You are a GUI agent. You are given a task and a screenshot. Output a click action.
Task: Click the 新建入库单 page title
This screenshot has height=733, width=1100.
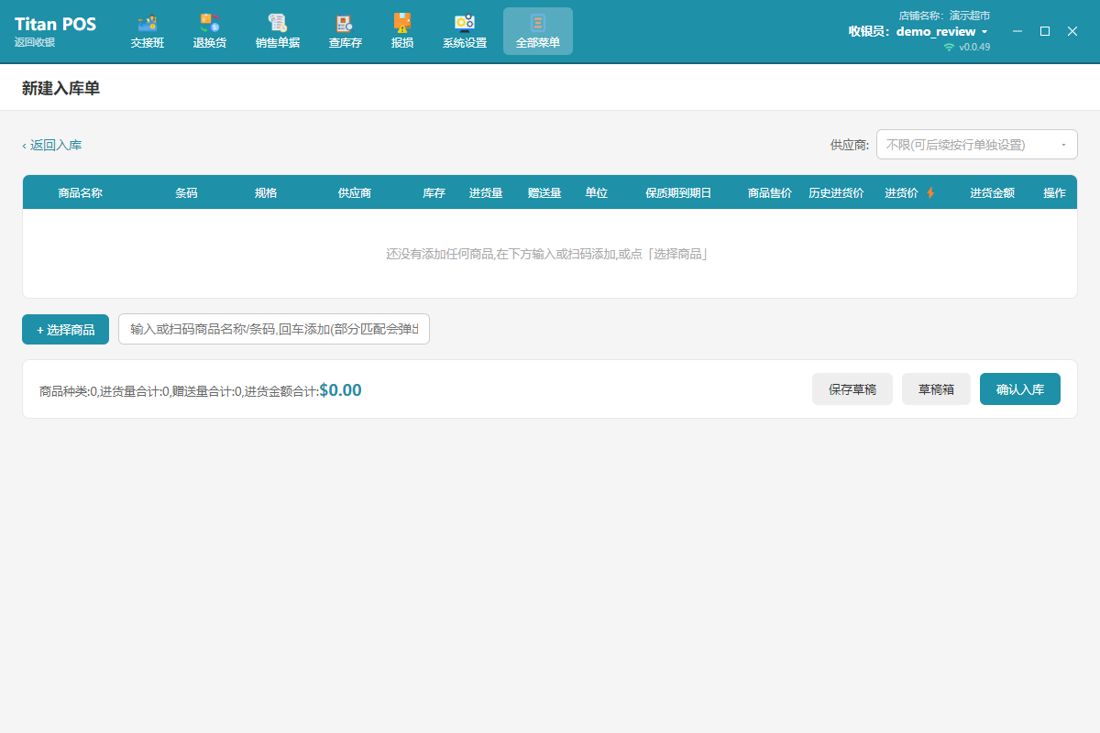[61, 88]
